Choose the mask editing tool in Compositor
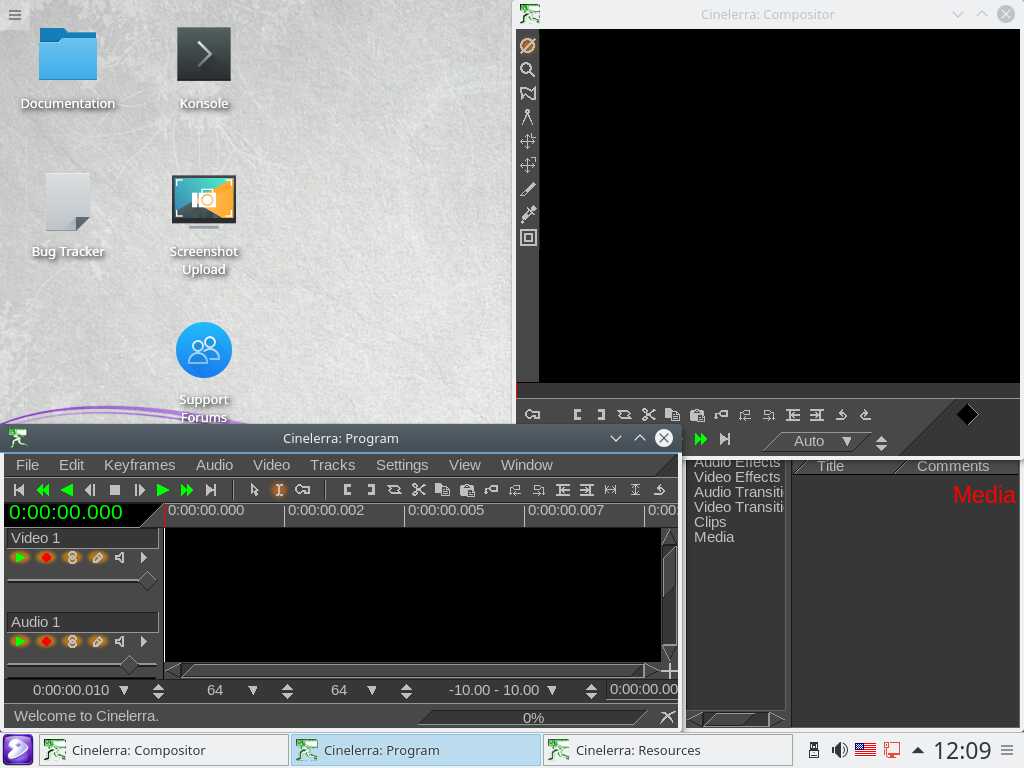This screenshot has height=768, width=1024. click(527, 93)
